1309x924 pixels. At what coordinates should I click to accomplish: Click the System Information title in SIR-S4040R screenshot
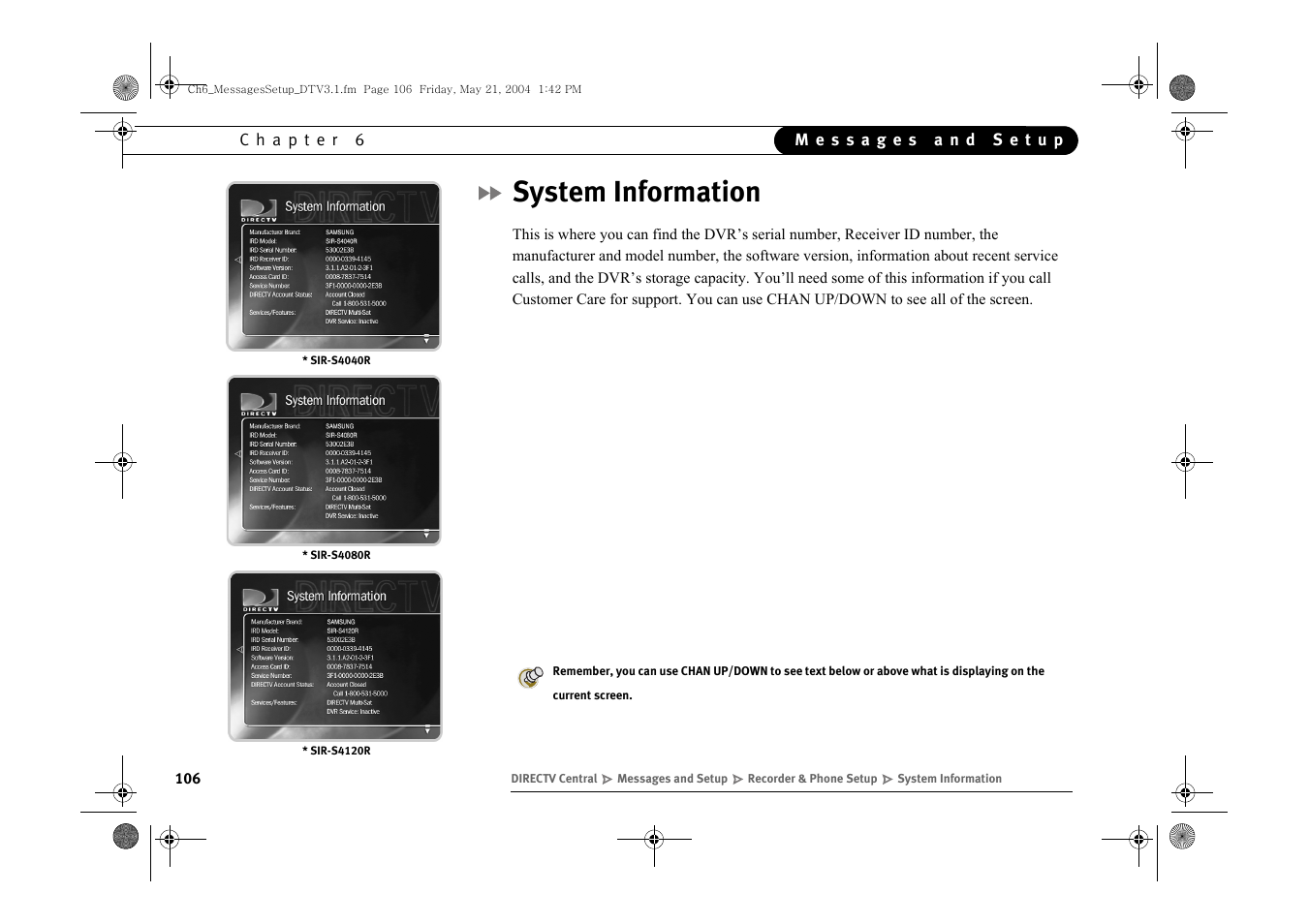tap(335, 207)
